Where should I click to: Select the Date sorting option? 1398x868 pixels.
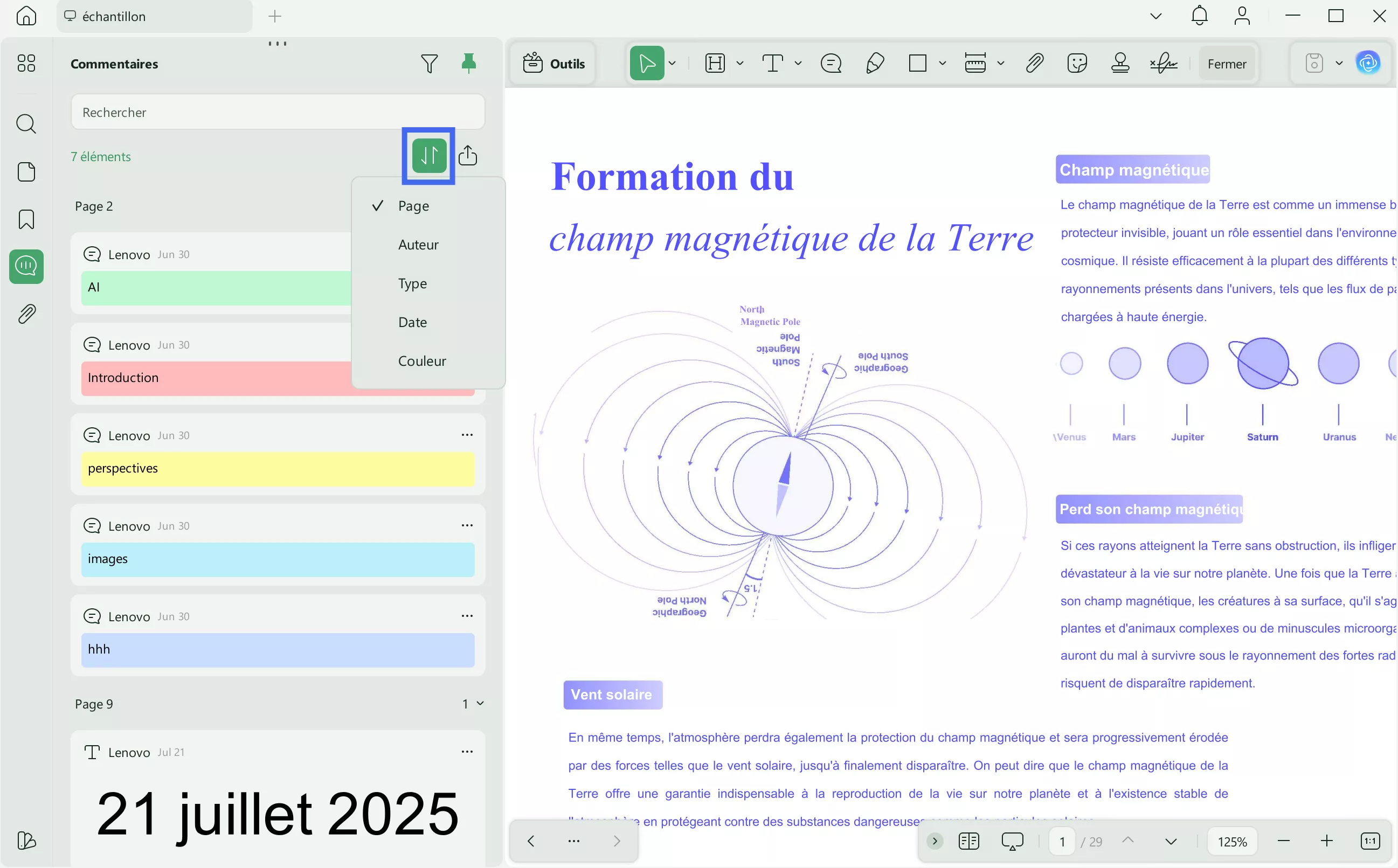[x=412, y=323]
